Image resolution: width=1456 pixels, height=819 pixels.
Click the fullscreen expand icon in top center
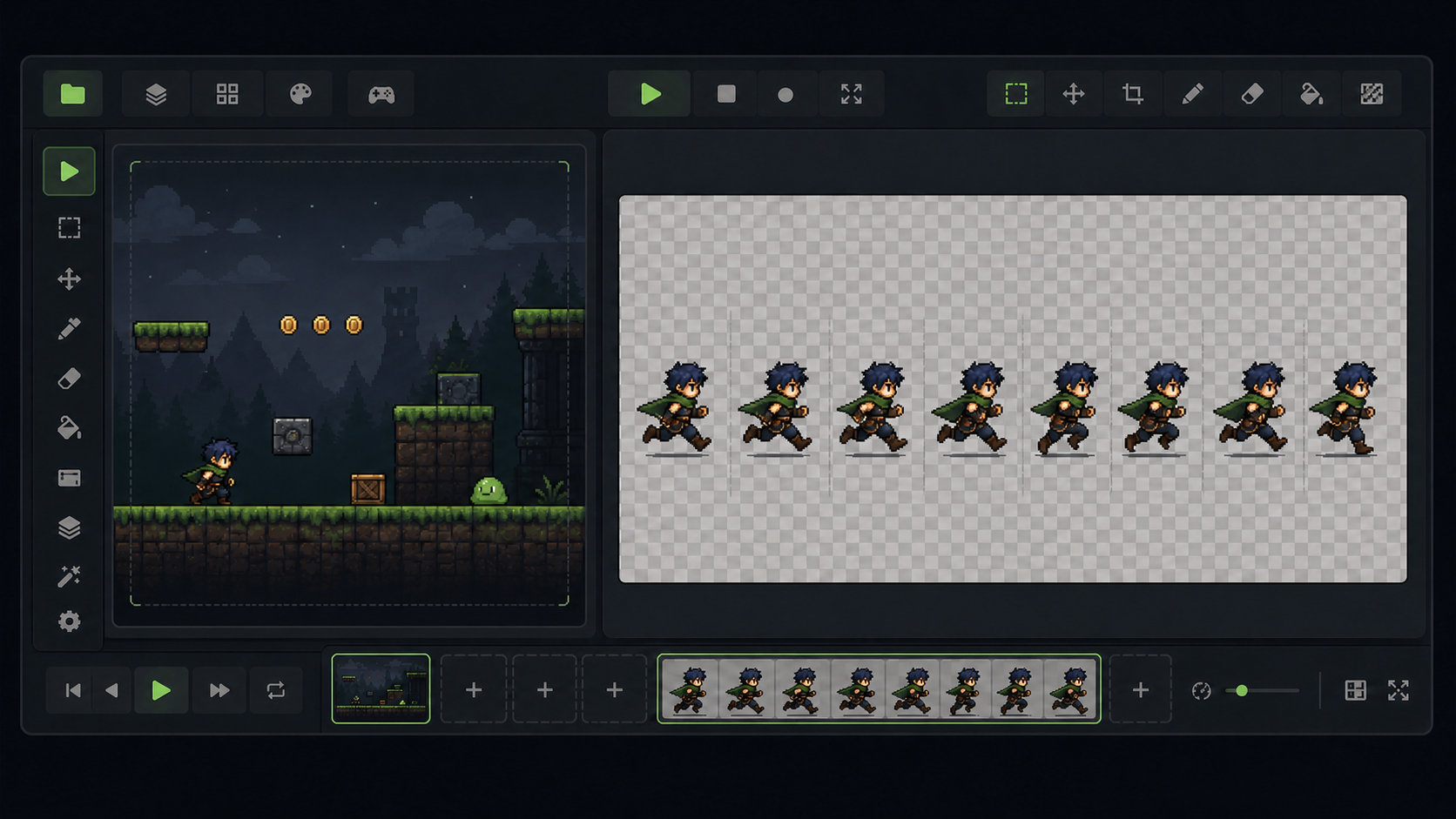tap(852, 94)
